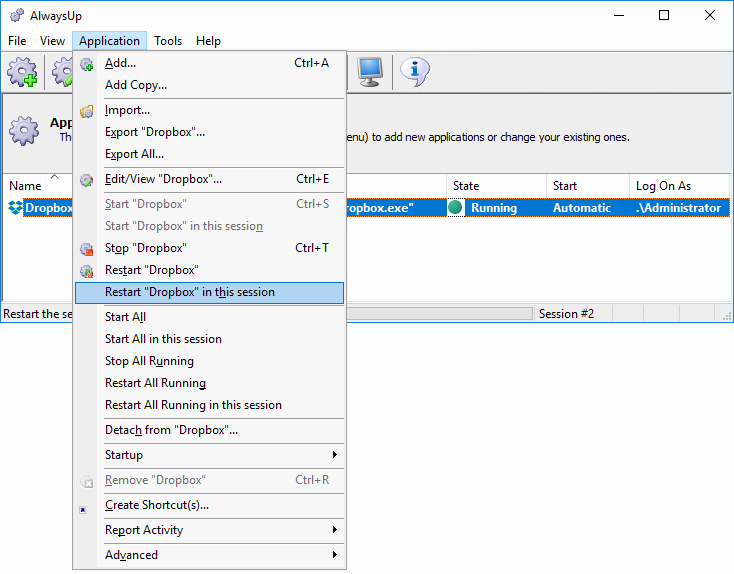This screenshot has width=734, height=574.
Task: Open the desktop monitor toolbar icon
Action: click(370, 72)
